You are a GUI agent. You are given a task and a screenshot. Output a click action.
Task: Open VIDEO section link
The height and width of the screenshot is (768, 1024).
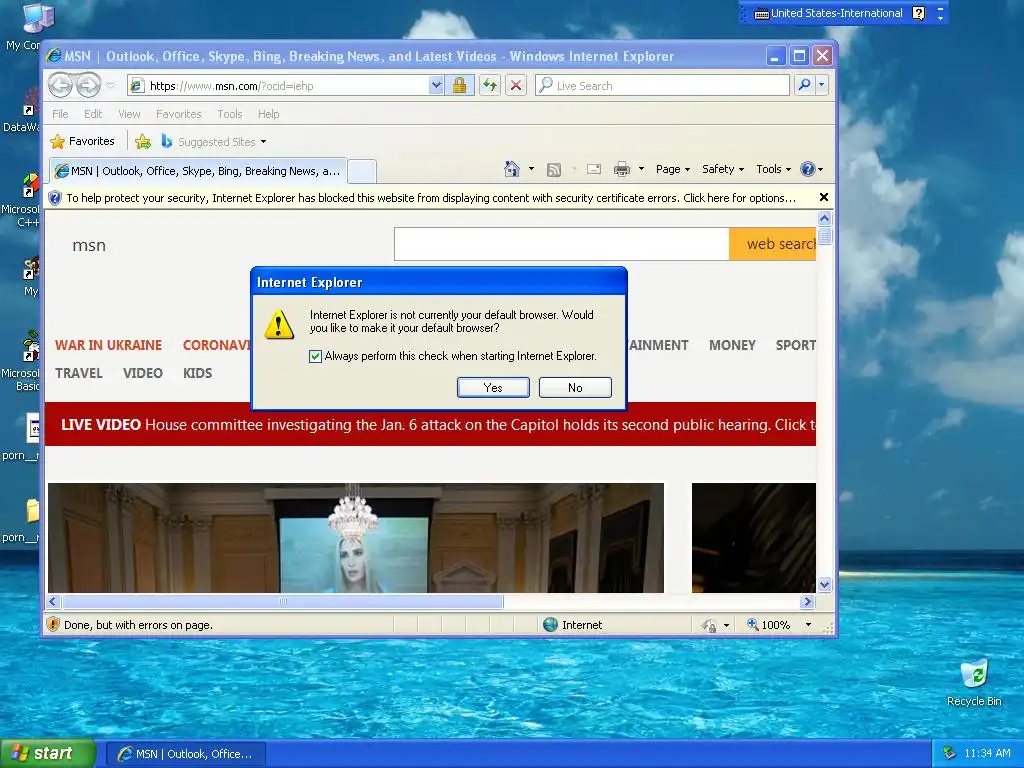(x=142, y=373)
